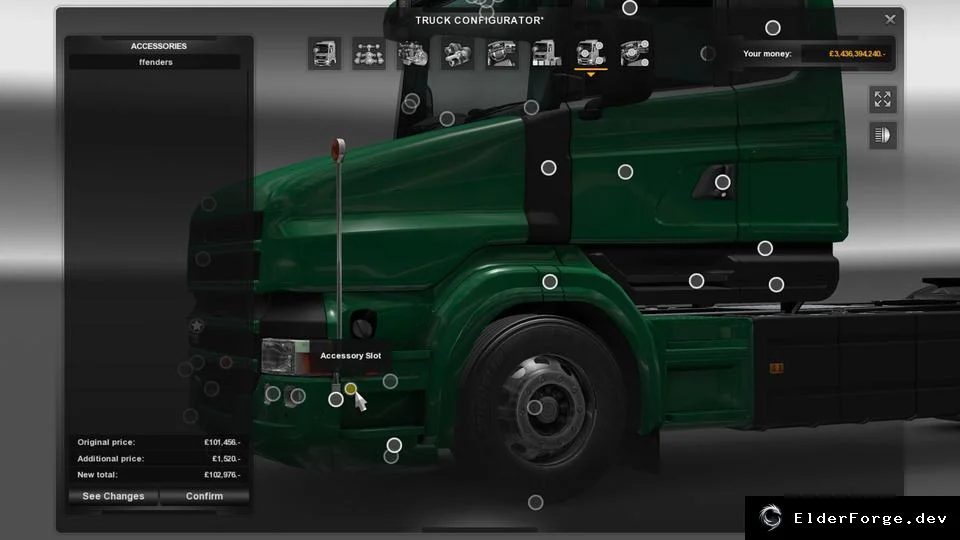Select the cab door panel slot

[625, 172]
